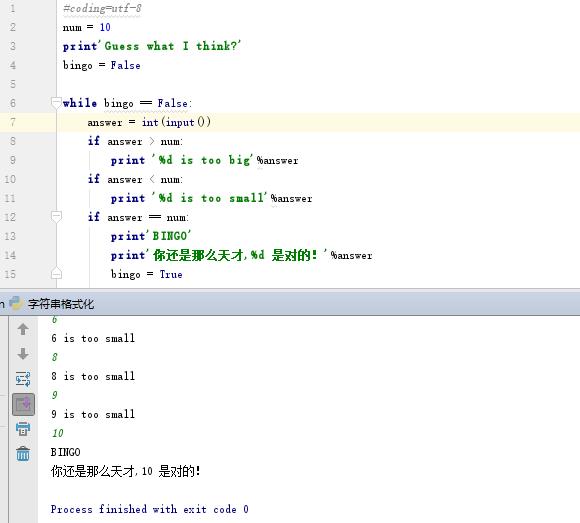Collapse the while loop fold marker
This screenshot has height=523, width=580.
pos(56,102)
